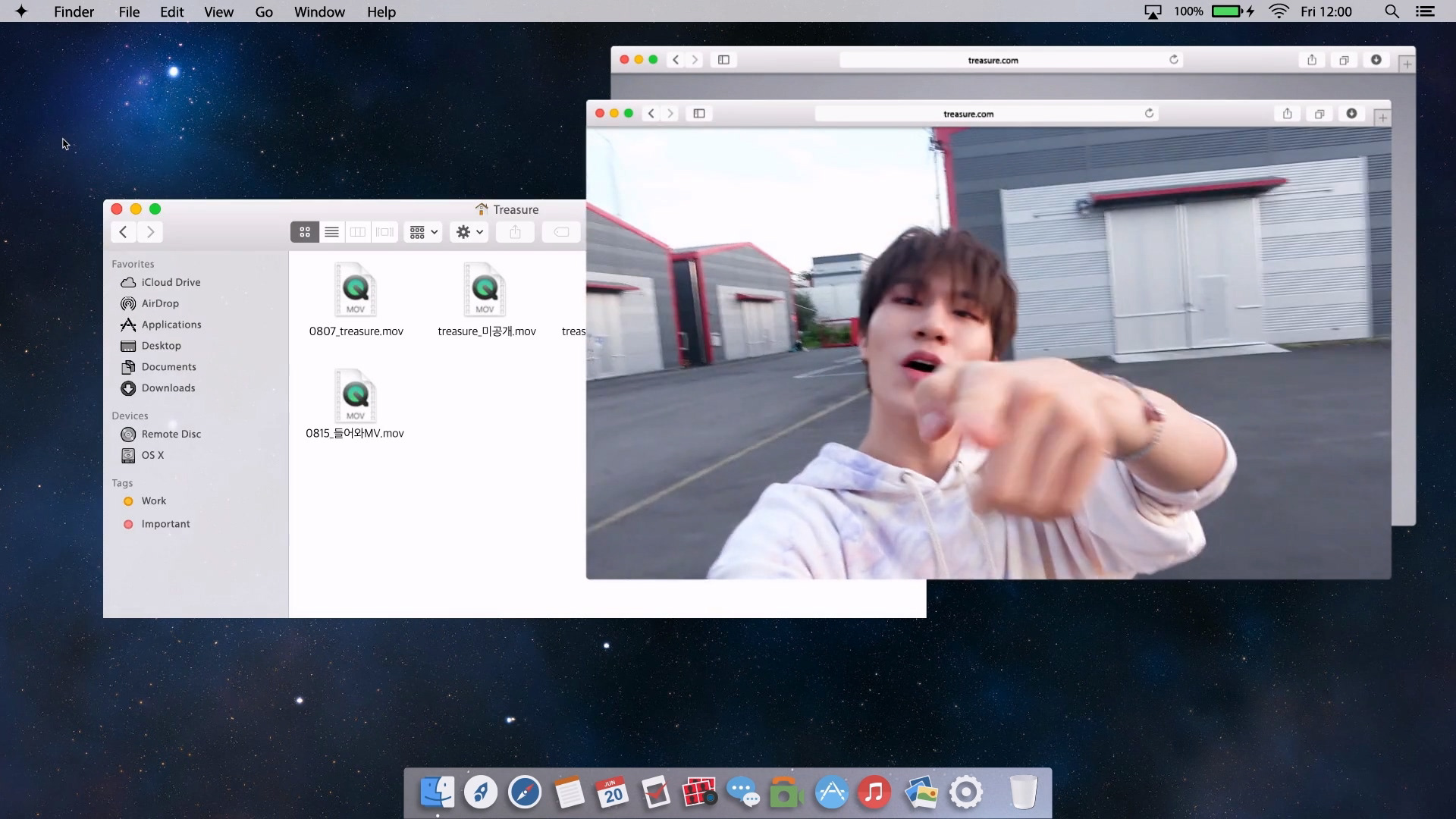Open the View menu
Screen dimensions: 1456x819
(x=218, y=11)
